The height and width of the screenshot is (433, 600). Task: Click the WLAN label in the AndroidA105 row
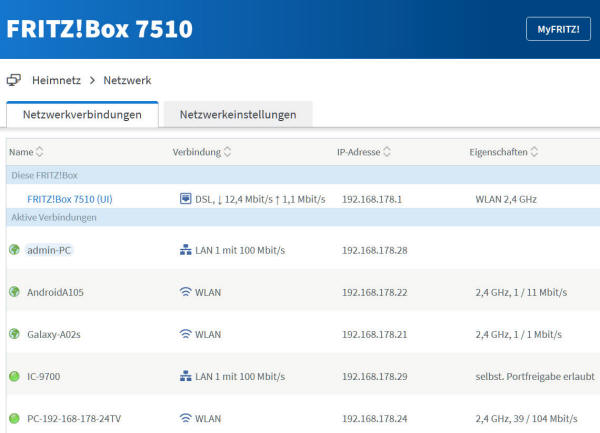pyautogui.click(x=208, y=292)
